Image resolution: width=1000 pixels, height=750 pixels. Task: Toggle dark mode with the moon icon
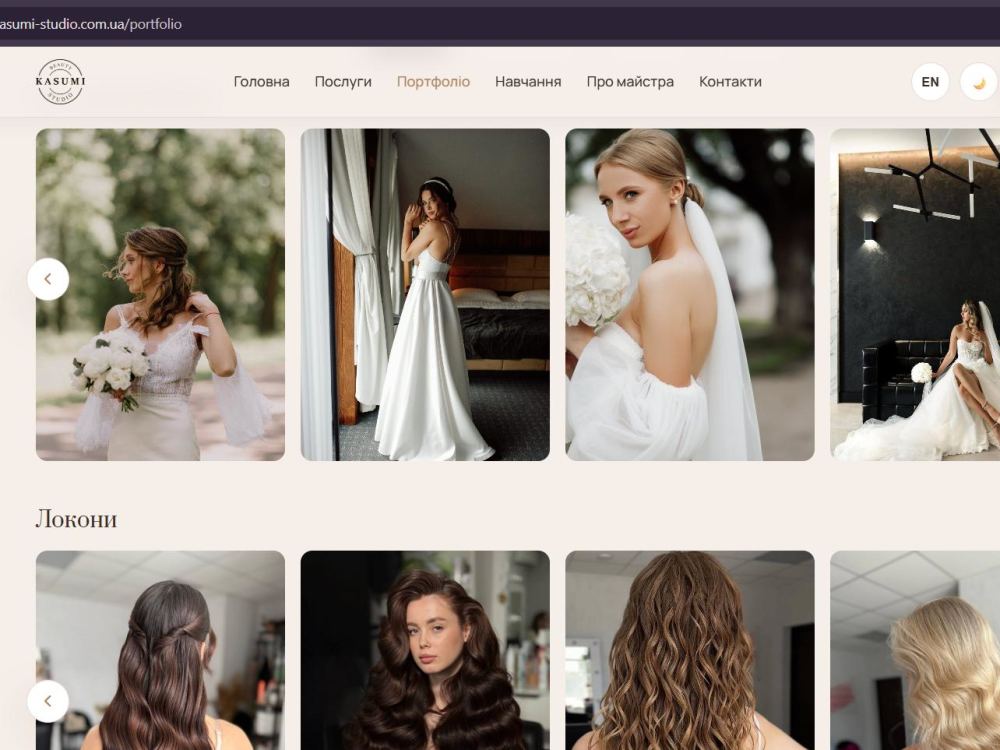(x=979, y=82)
